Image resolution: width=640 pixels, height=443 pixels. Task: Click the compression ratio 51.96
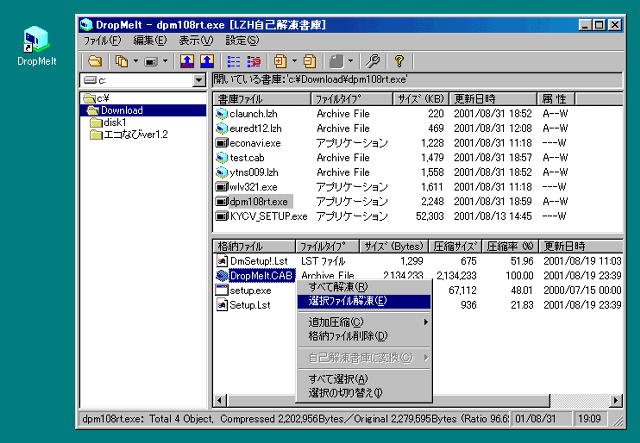point(522,261)
